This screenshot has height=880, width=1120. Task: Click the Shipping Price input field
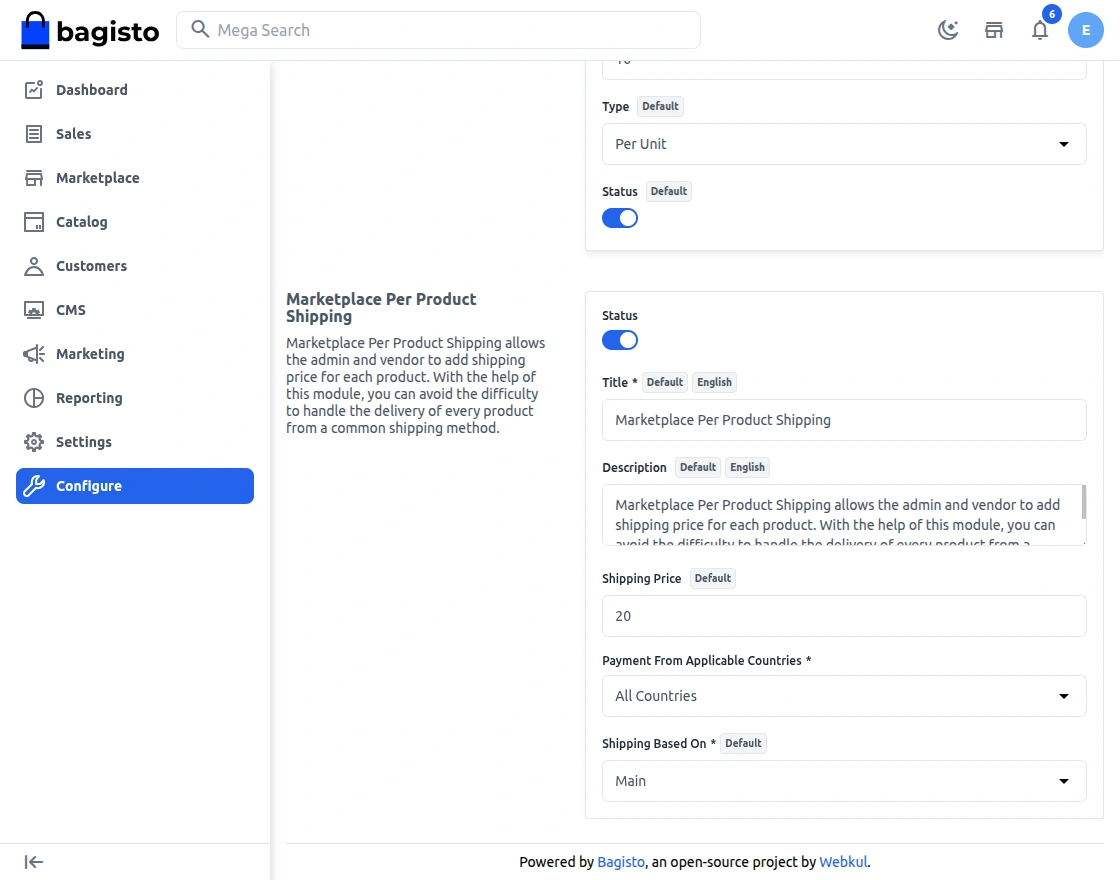tap(844, 616)
